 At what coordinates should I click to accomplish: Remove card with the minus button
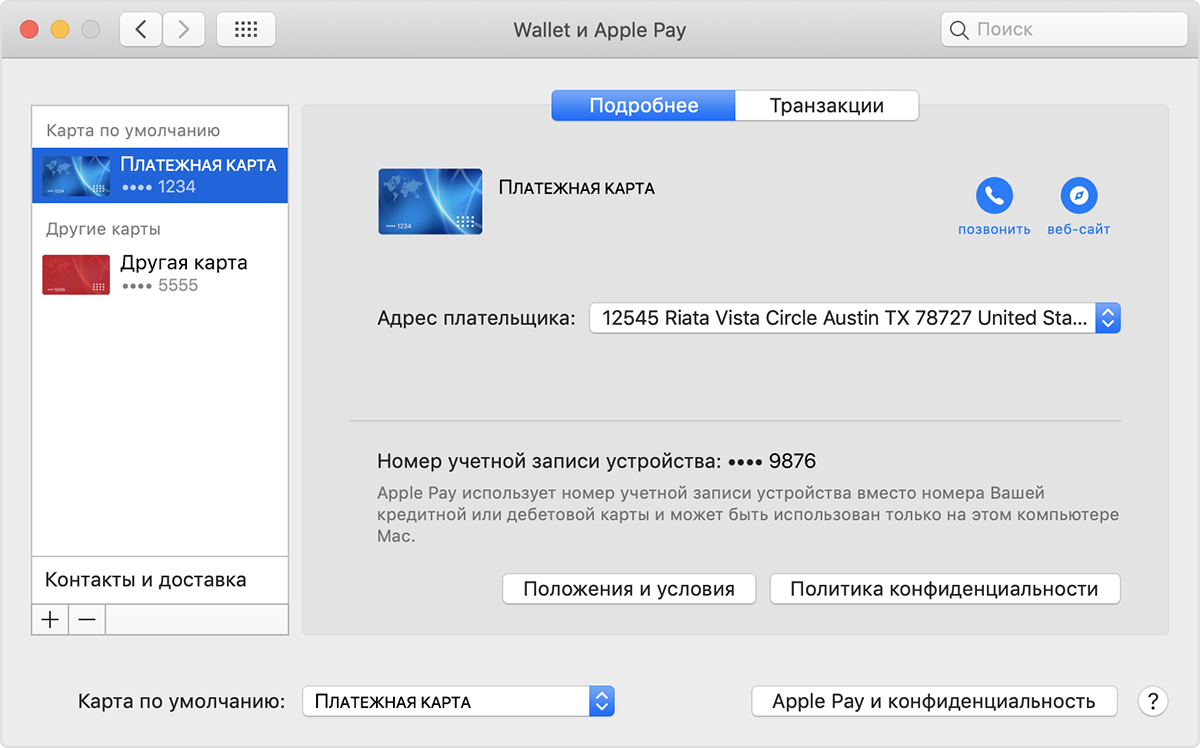click(87, 620)
